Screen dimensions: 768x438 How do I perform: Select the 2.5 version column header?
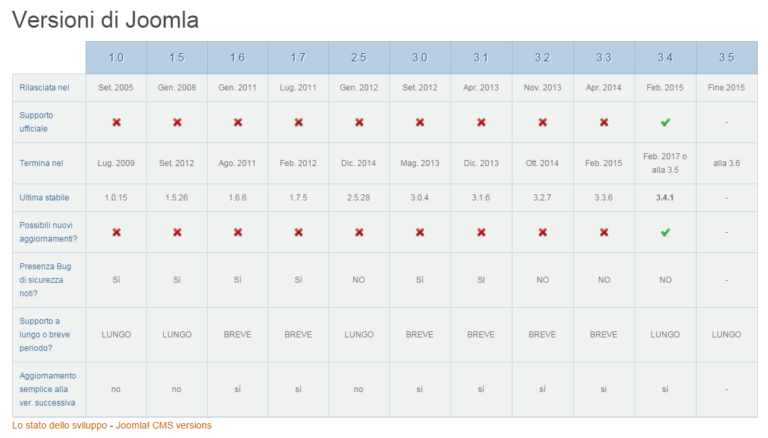(x=359, y=57)
